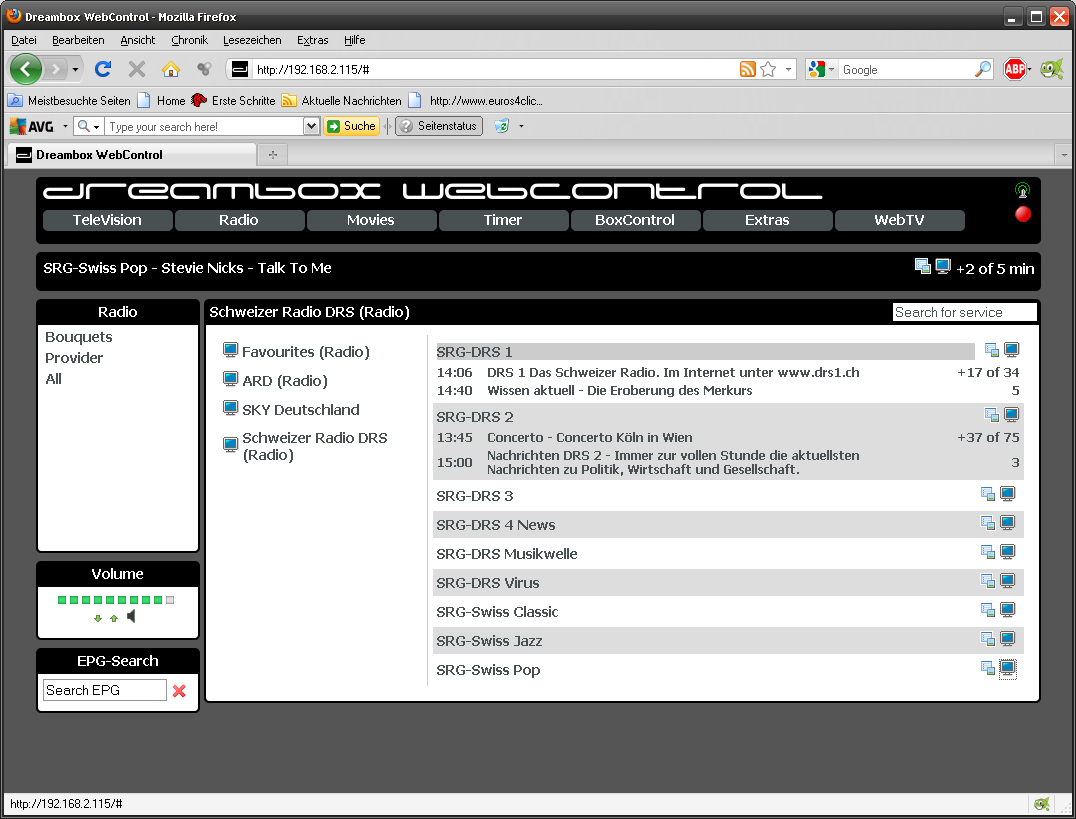Click the AVG Type your search here field
Viewport: 1076px width, 819px height.
click(203, 126)
